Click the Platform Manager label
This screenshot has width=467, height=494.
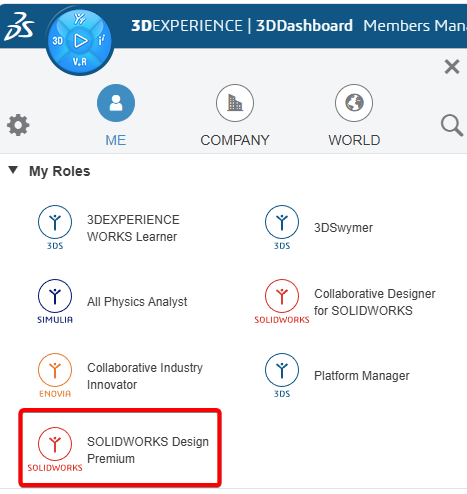362,376
